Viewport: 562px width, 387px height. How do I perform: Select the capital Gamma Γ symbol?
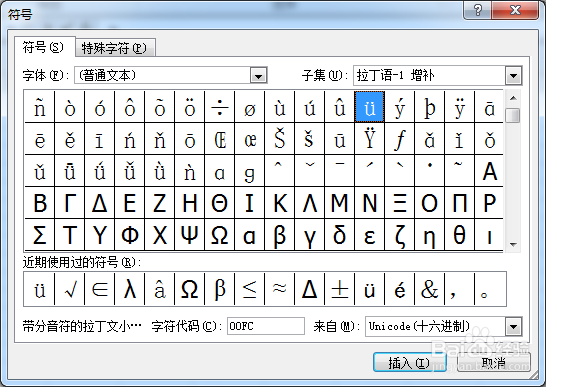[70, 203]
